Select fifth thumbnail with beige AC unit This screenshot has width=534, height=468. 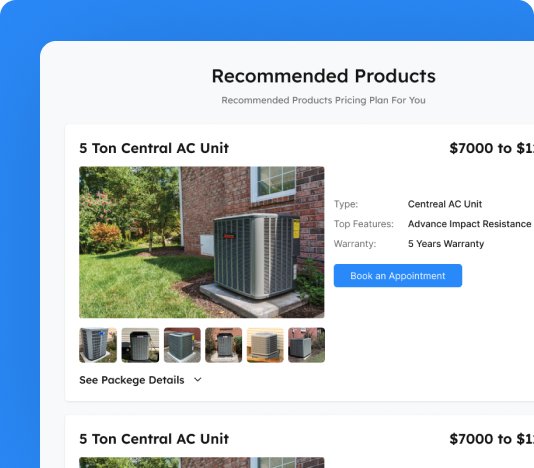pyautogui.click(x=265, y=345)
